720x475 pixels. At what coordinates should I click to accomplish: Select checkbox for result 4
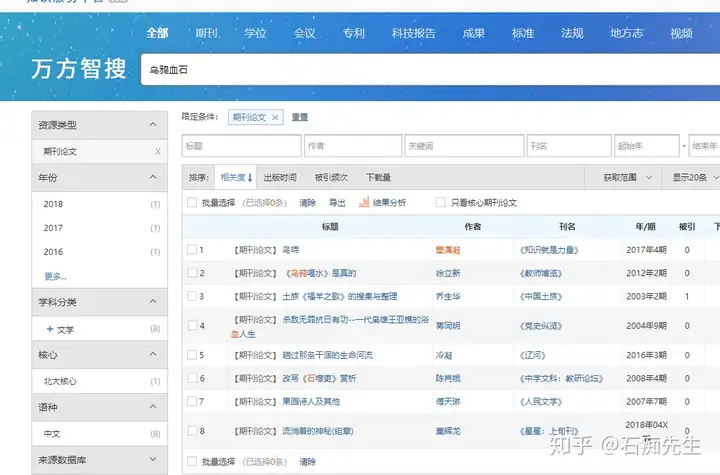[x=192, y=326]
